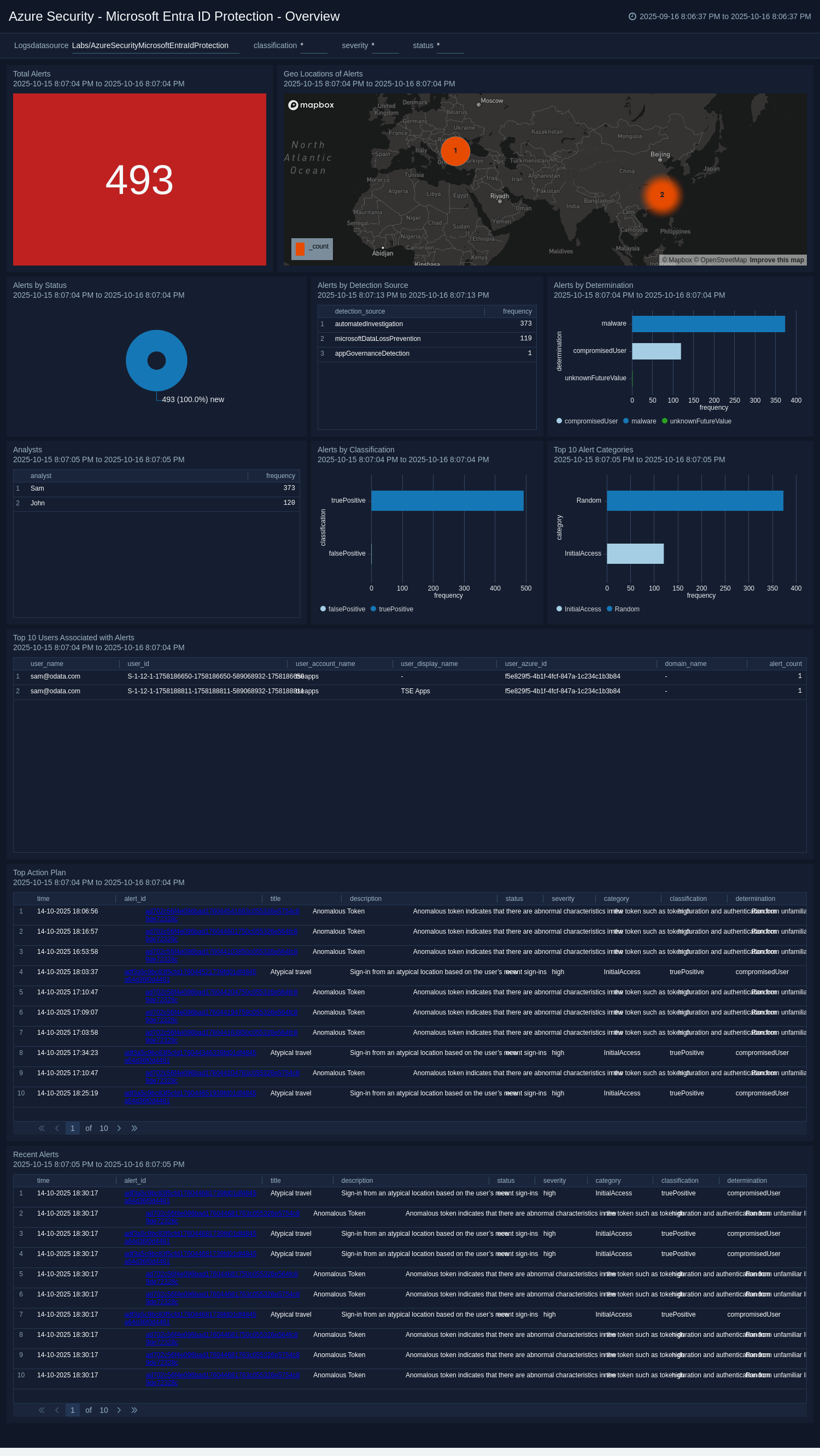Open the severity filter field

point(384,46)
